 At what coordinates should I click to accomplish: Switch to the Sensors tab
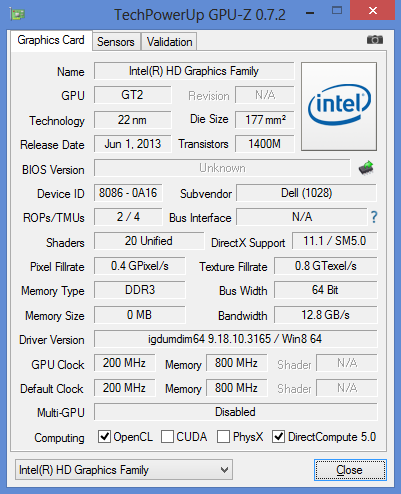coord(116,42)
